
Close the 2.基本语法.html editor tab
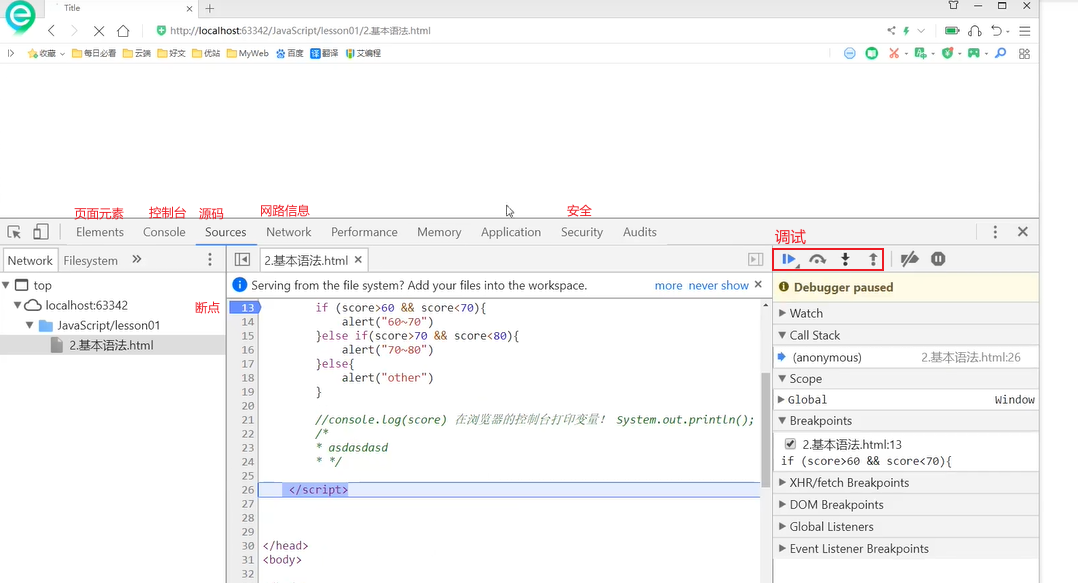click(x=358, y=260)
